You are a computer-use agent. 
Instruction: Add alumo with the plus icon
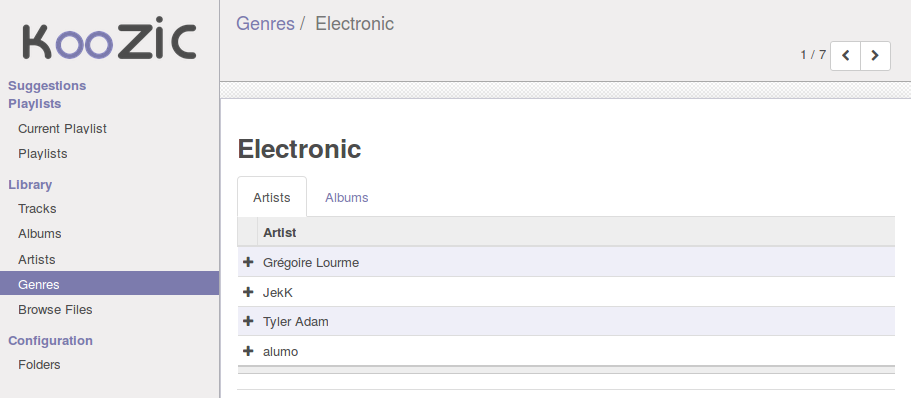(x=248, y=351)
